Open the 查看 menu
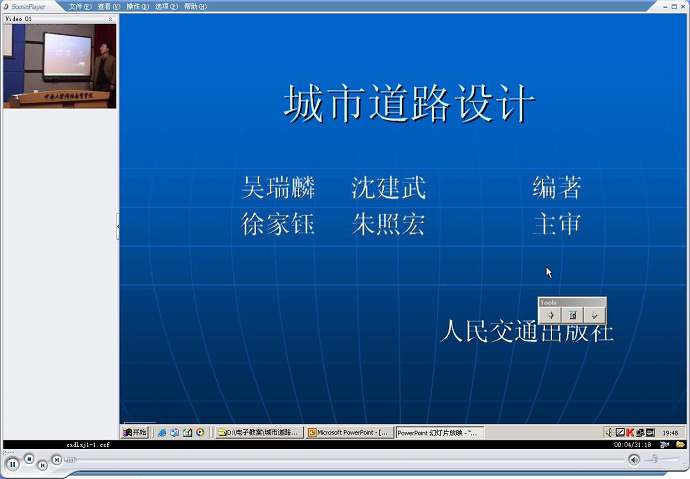The image size is (690, 479). [x=109, y=6]
